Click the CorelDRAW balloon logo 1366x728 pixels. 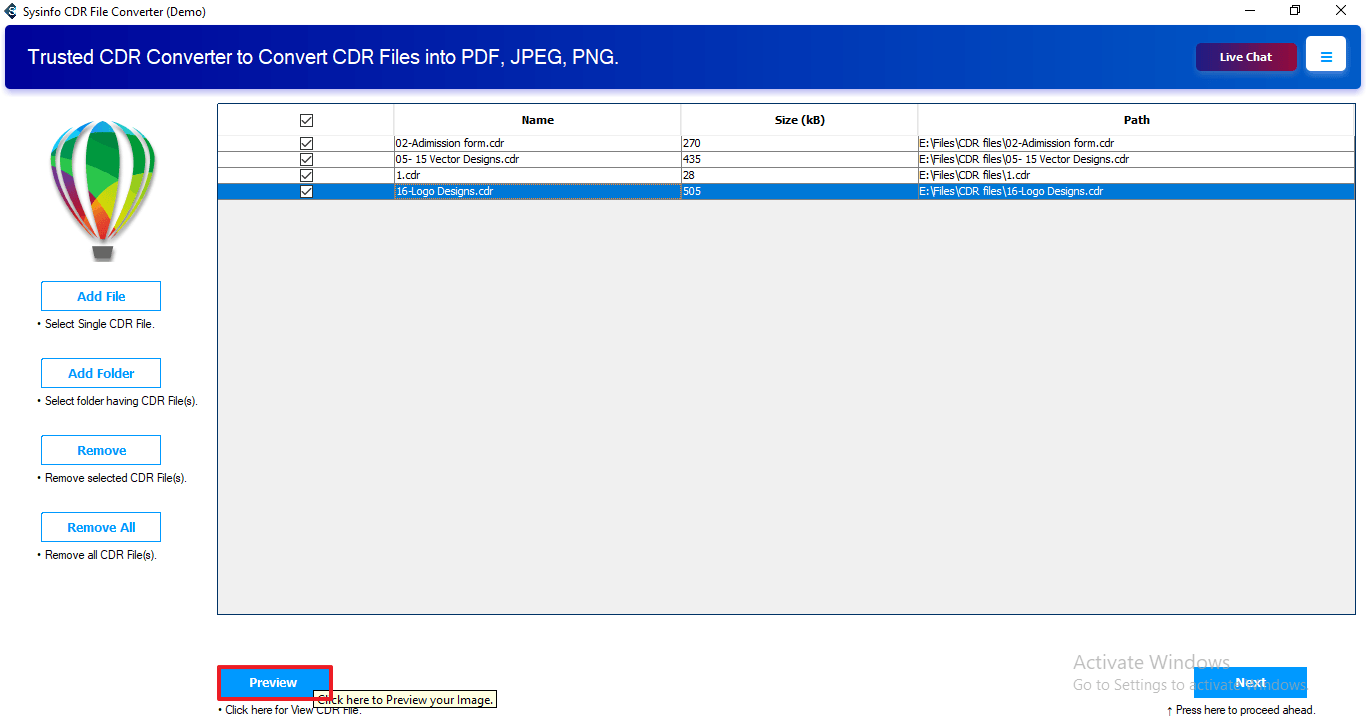tap(101, 185)
